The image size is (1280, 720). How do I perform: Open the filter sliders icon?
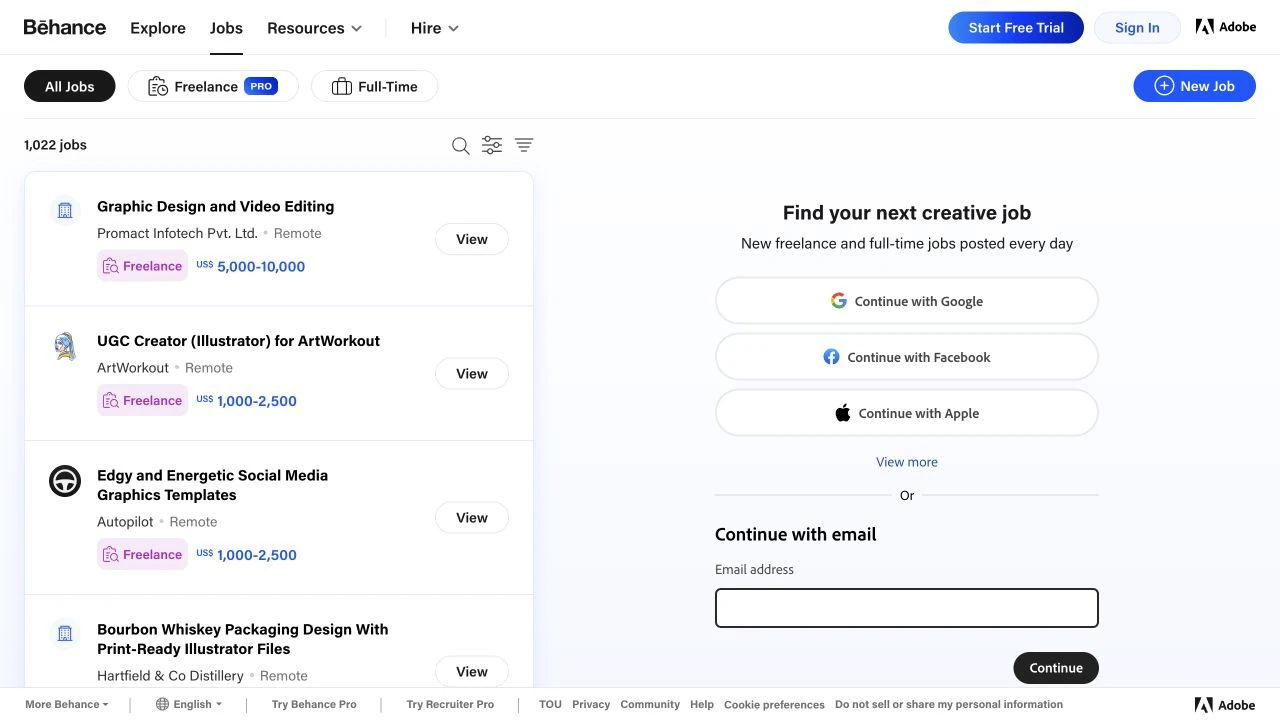(492, 145)
